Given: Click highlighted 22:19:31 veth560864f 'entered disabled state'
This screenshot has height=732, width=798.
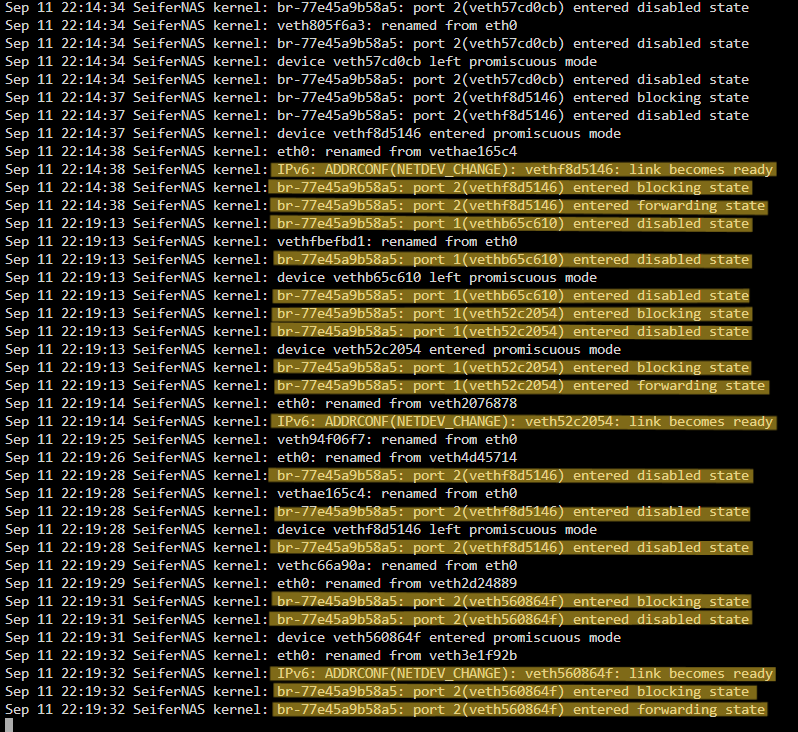Looking at the screenshot, I should [x=511, y=620].
